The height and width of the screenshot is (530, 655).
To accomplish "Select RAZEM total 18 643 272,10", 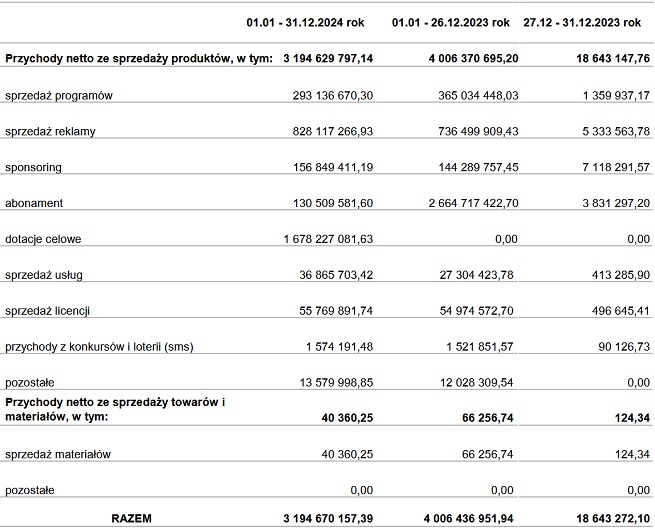I will click(613, 519).
